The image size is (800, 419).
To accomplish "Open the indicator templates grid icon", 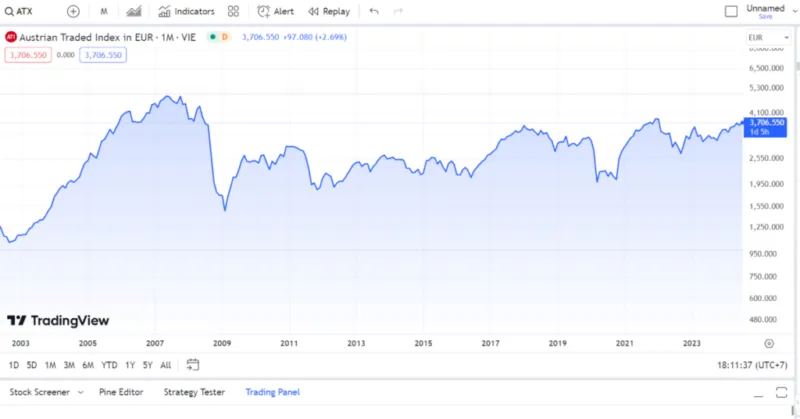I will pyautogui.click(x=233, y=11).
